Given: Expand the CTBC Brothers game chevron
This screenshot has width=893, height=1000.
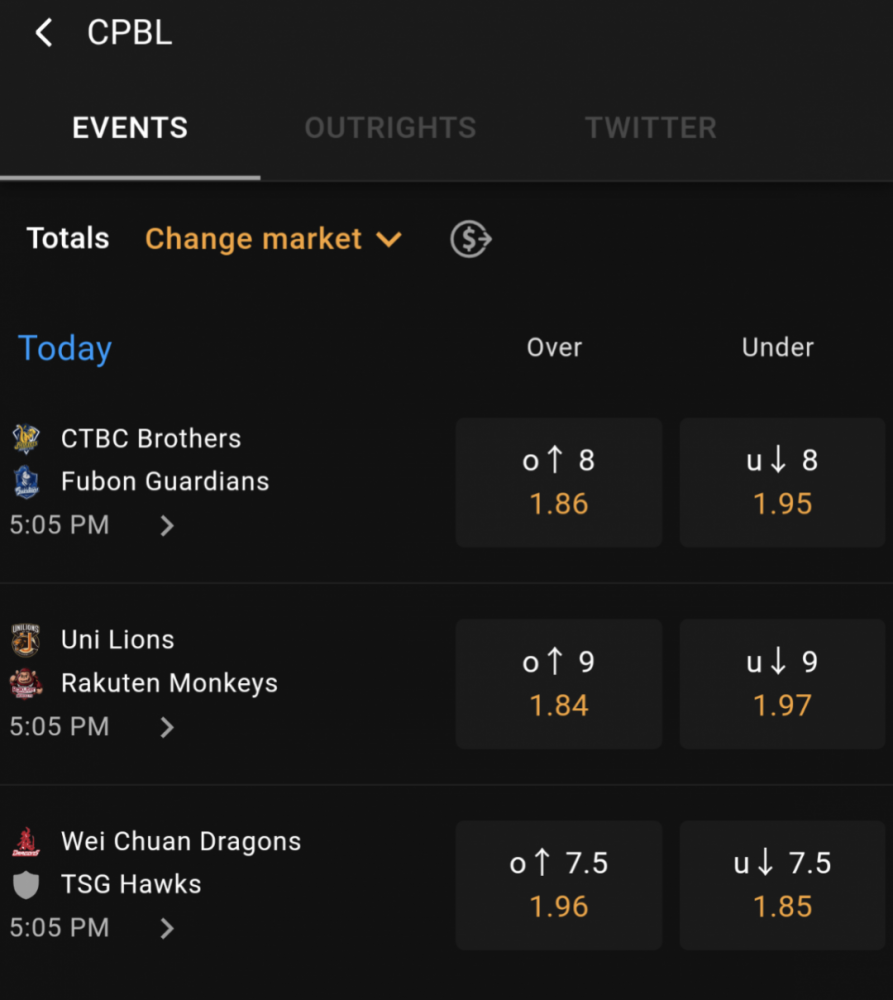Looking at the screenshot, I should pos(167,526).
